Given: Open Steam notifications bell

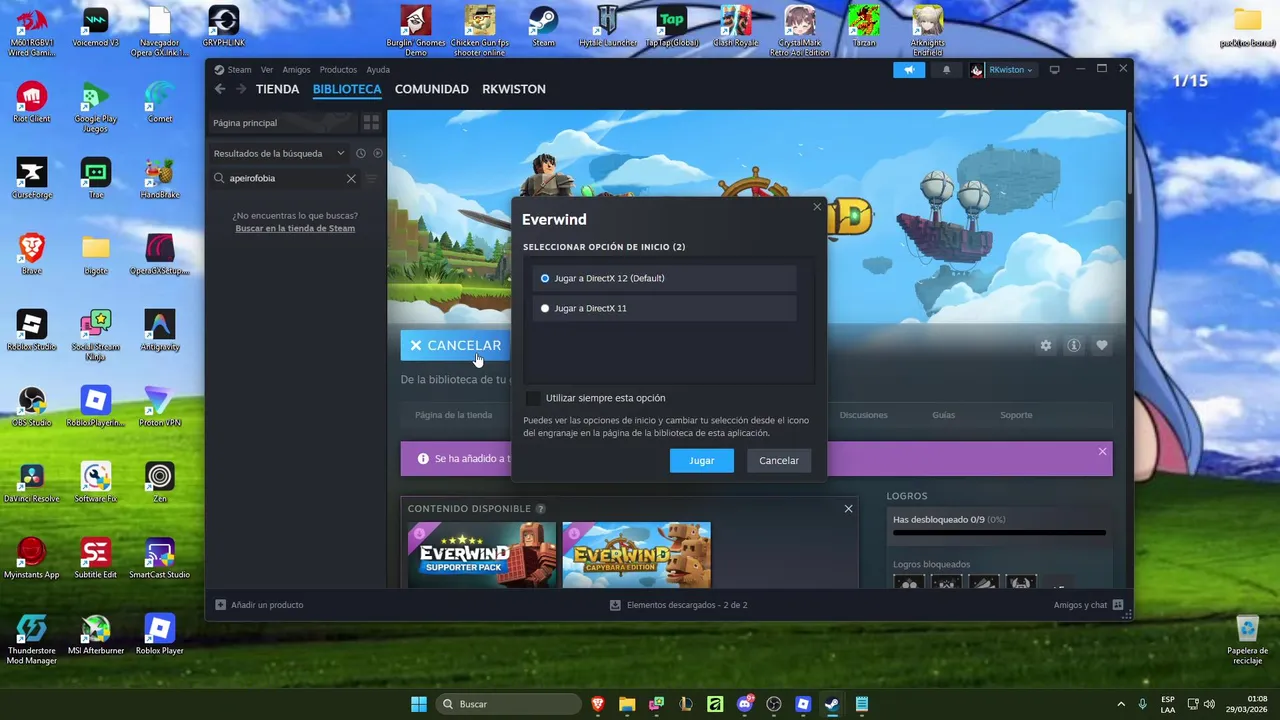Looking at the screenshot, I should (946, 70).
